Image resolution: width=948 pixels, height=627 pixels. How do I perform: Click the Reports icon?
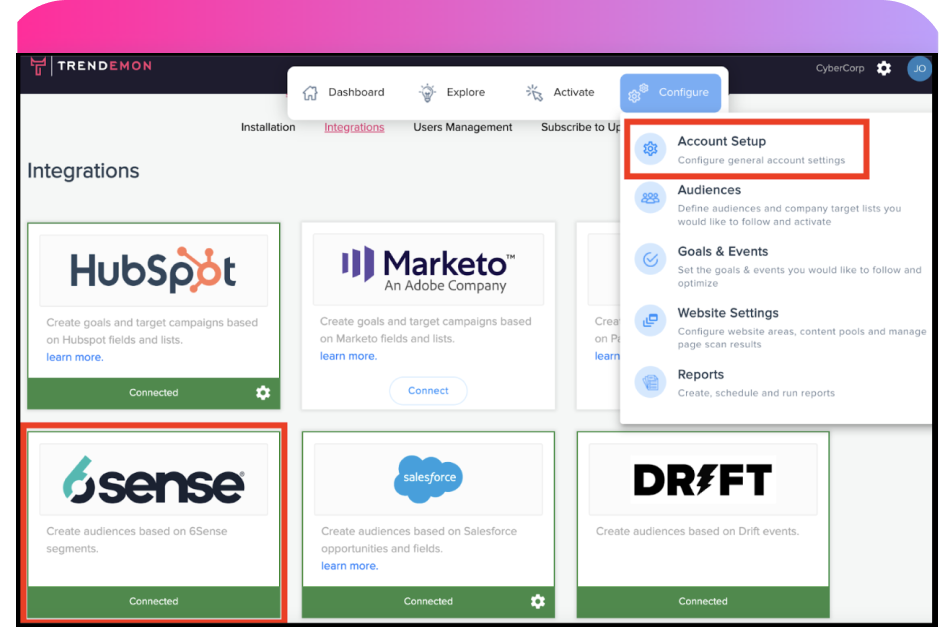651,382
